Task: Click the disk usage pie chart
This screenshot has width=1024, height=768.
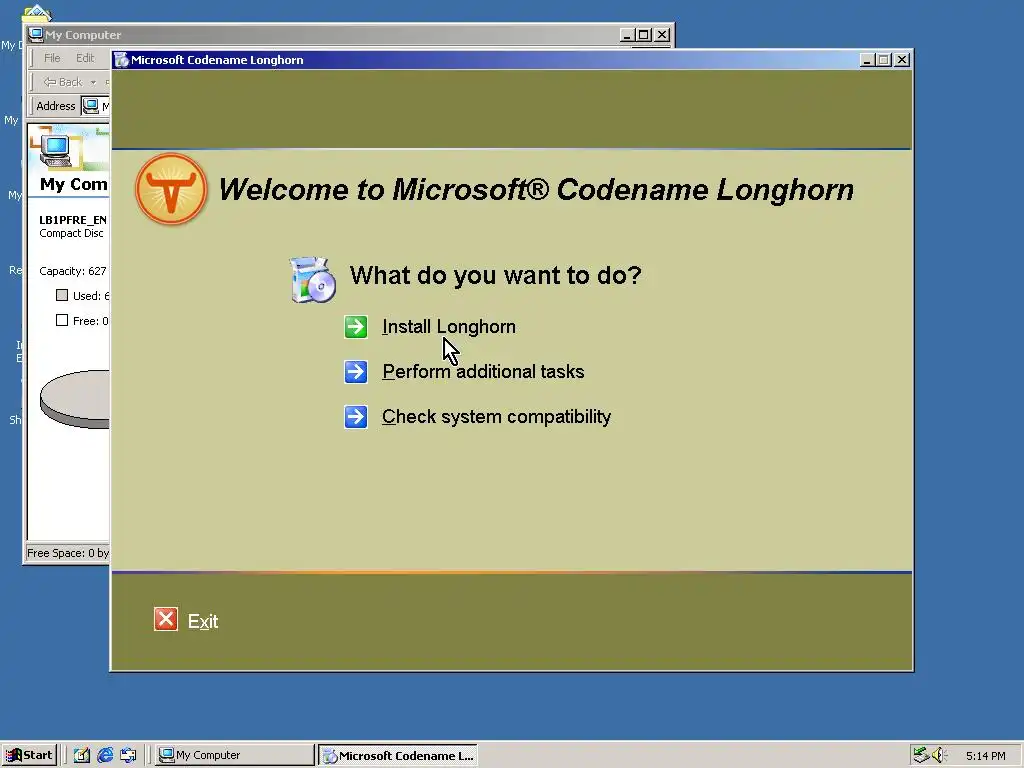Action: (74, 399)
